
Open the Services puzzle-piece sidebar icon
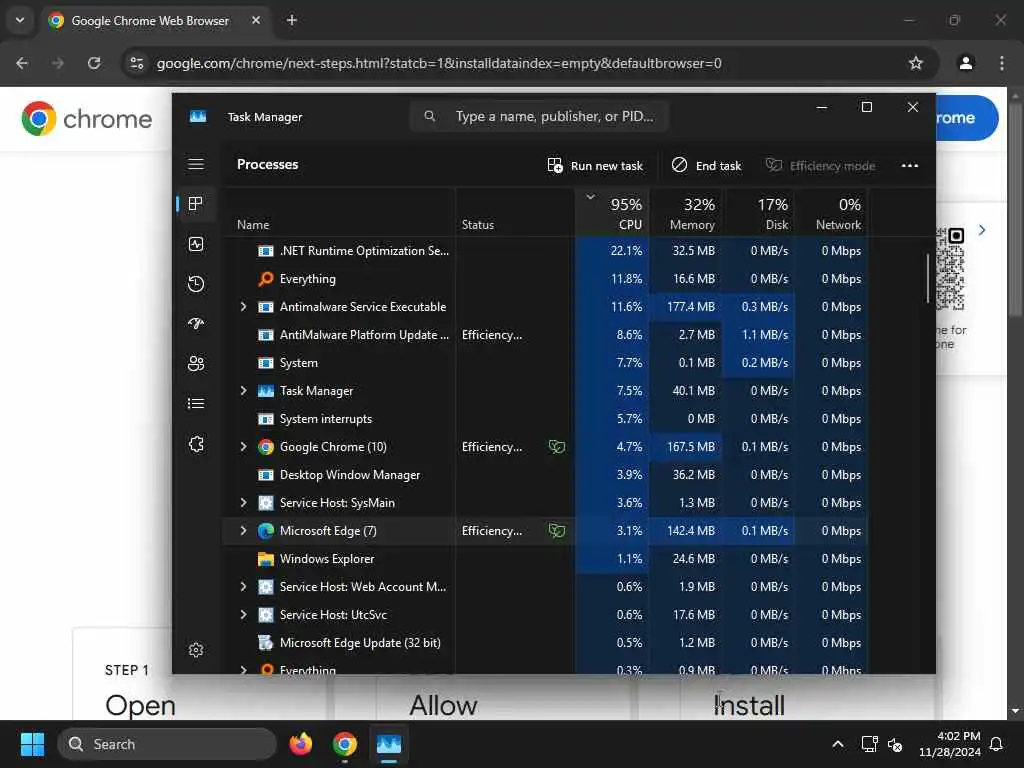click(196, 445)
